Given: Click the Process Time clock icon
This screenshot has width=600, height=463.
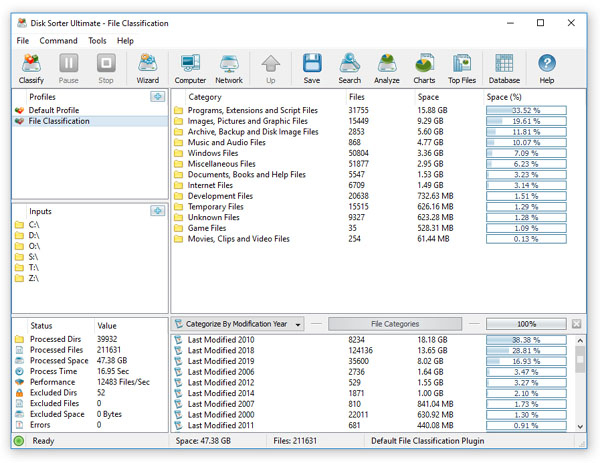Looking at the screenshot, I should [x=20, y=371].
